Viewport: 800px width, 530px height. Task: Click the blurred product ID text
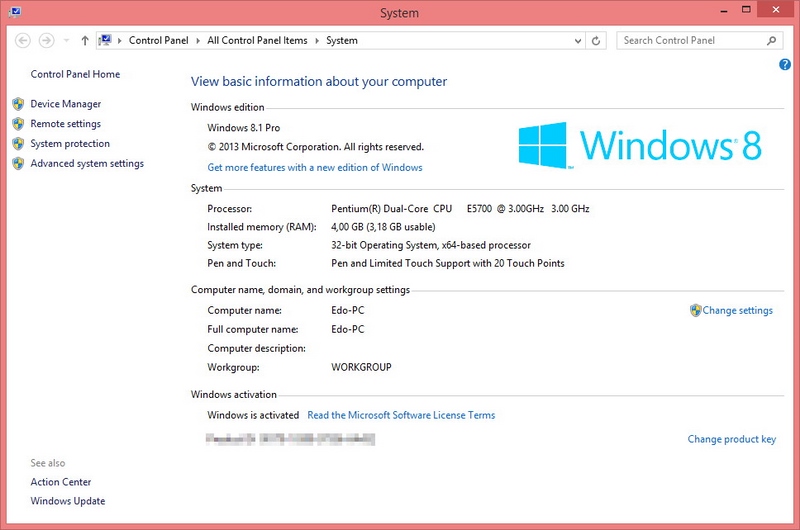pos(290,439)
